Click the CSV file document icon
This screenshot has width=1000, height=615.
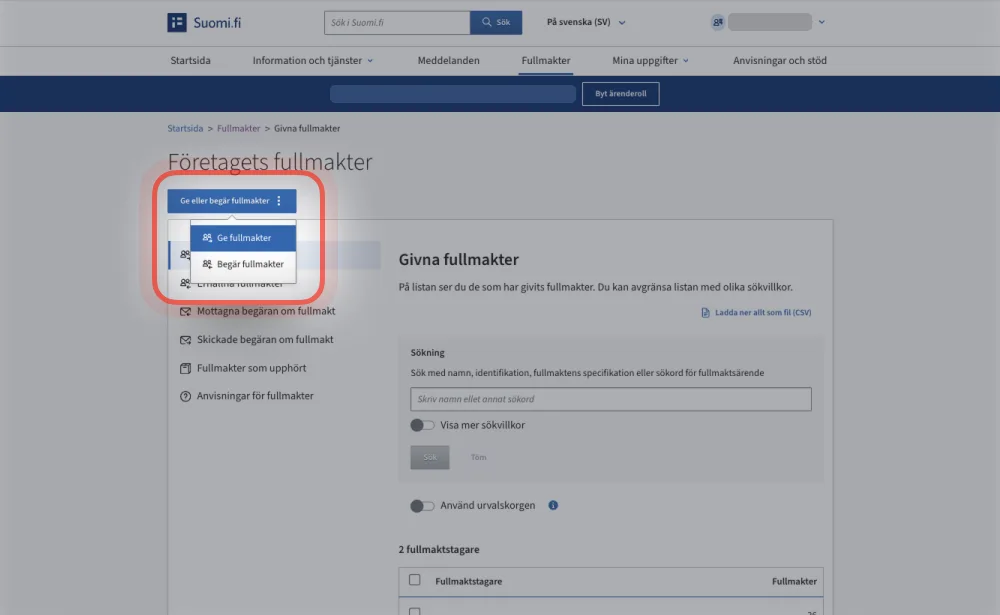[705, 313]
